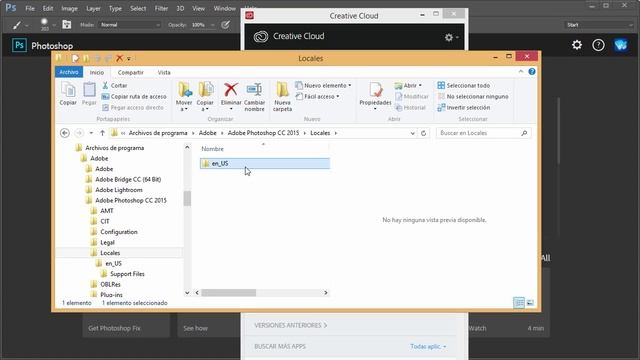Click the navigation tree vertical scrollbar thumb
The image size is (640, 360).
(187, 199)
